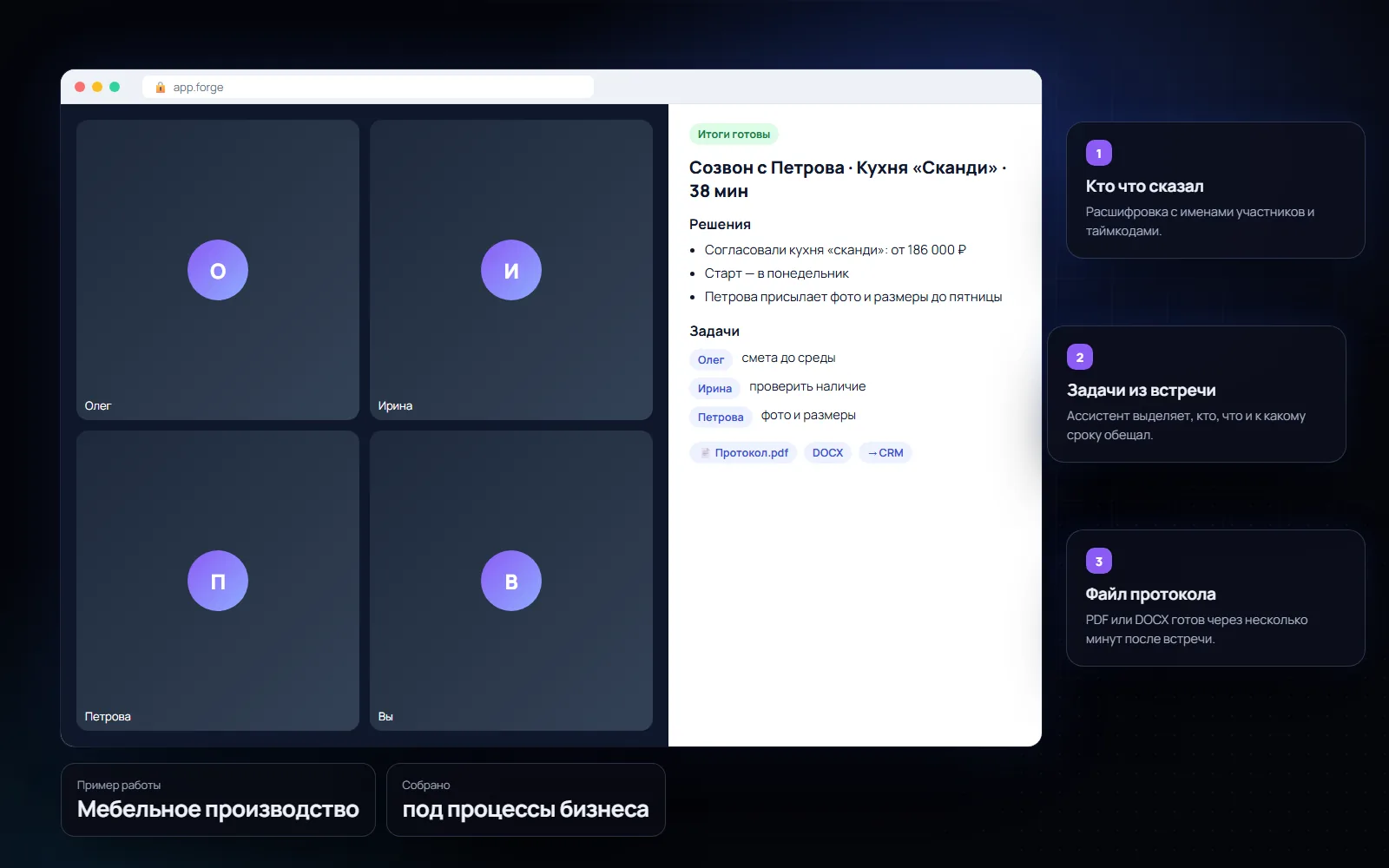The image size is (1389, 868).
Task: Open the Задачи из встречи card
Action: point(1196,394)
